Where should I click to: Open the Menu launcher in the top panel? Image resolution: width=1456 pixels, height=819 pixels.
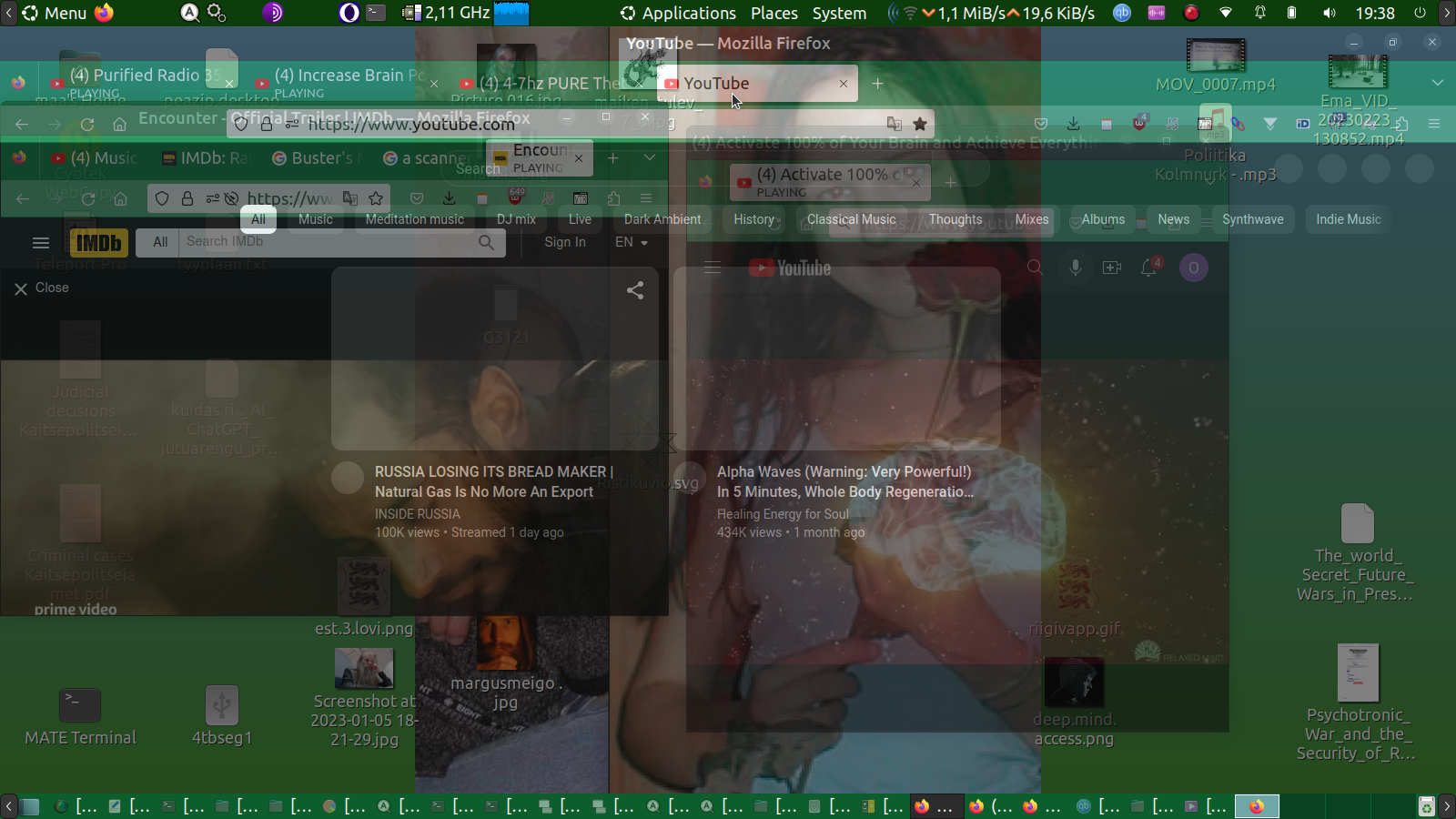pyautogui.click(x=54, y=13)
